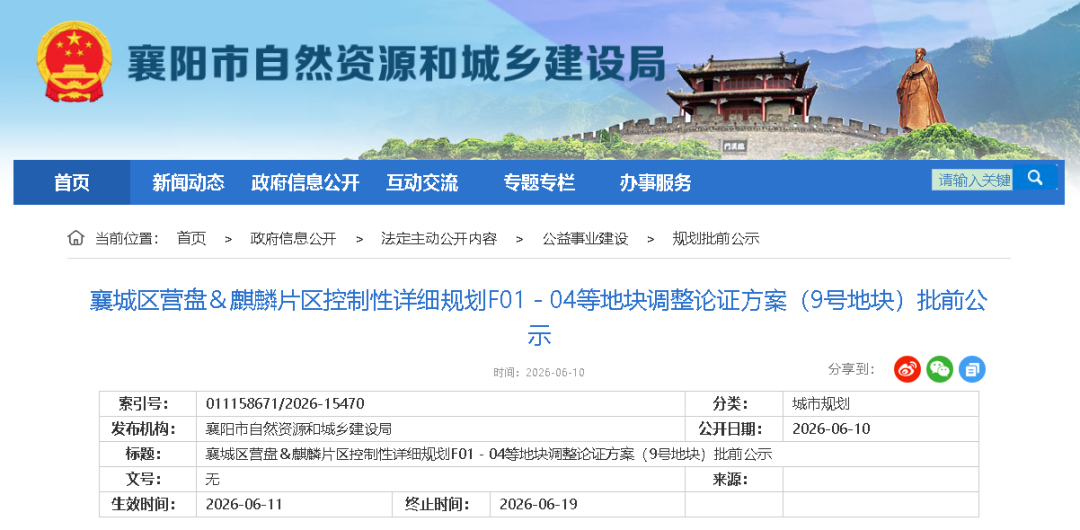Share to Weibo icon
Screen dimensions: 1080x530
(907, 369)
